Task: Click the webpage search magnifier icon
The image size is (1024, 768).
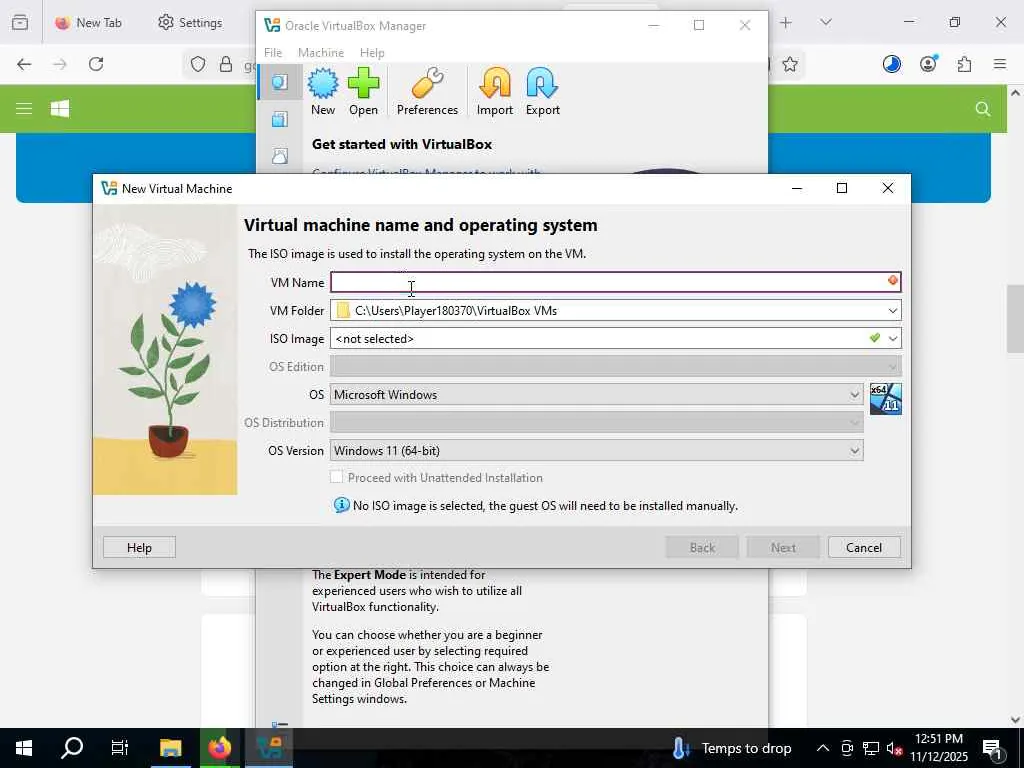Action: [983, 109]
